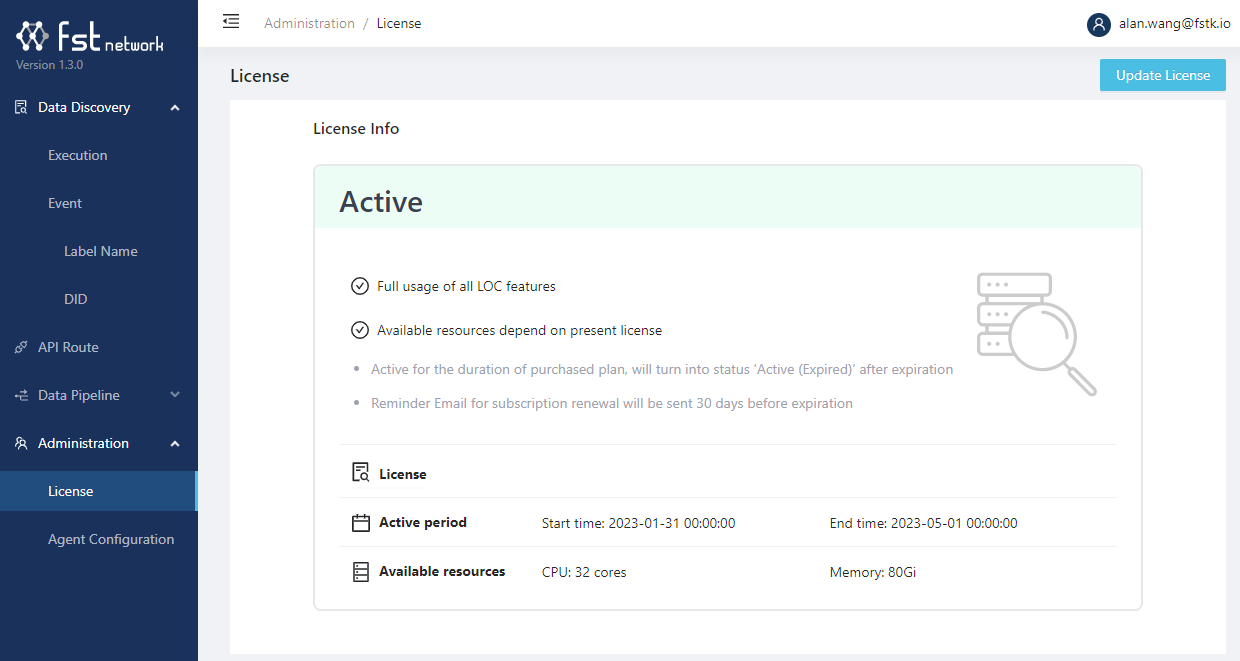The width and height of the screenshot is (1240, 661).
Task: Open Execution in the sidebar
Action: tap(78, 155)
